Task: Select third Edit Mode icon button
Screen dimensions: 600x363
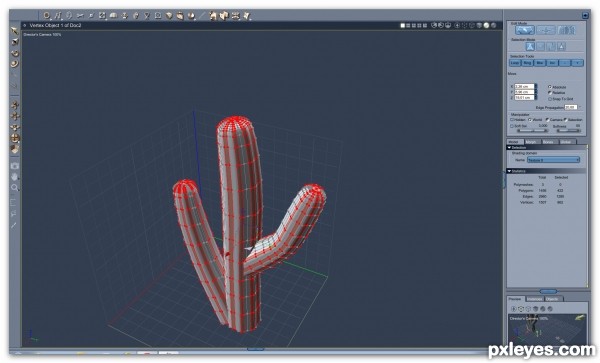Action: click(x=567, y=30)
